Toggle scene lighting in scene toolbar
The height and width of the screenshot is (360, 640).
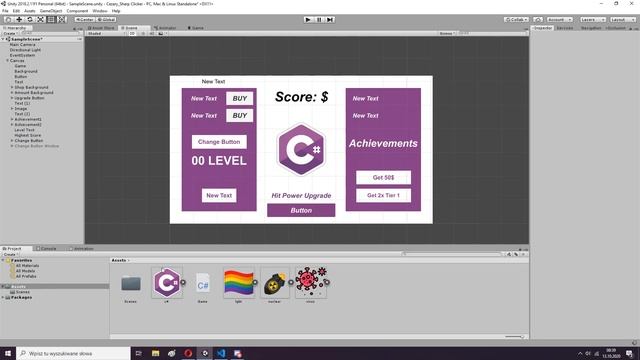143,33
